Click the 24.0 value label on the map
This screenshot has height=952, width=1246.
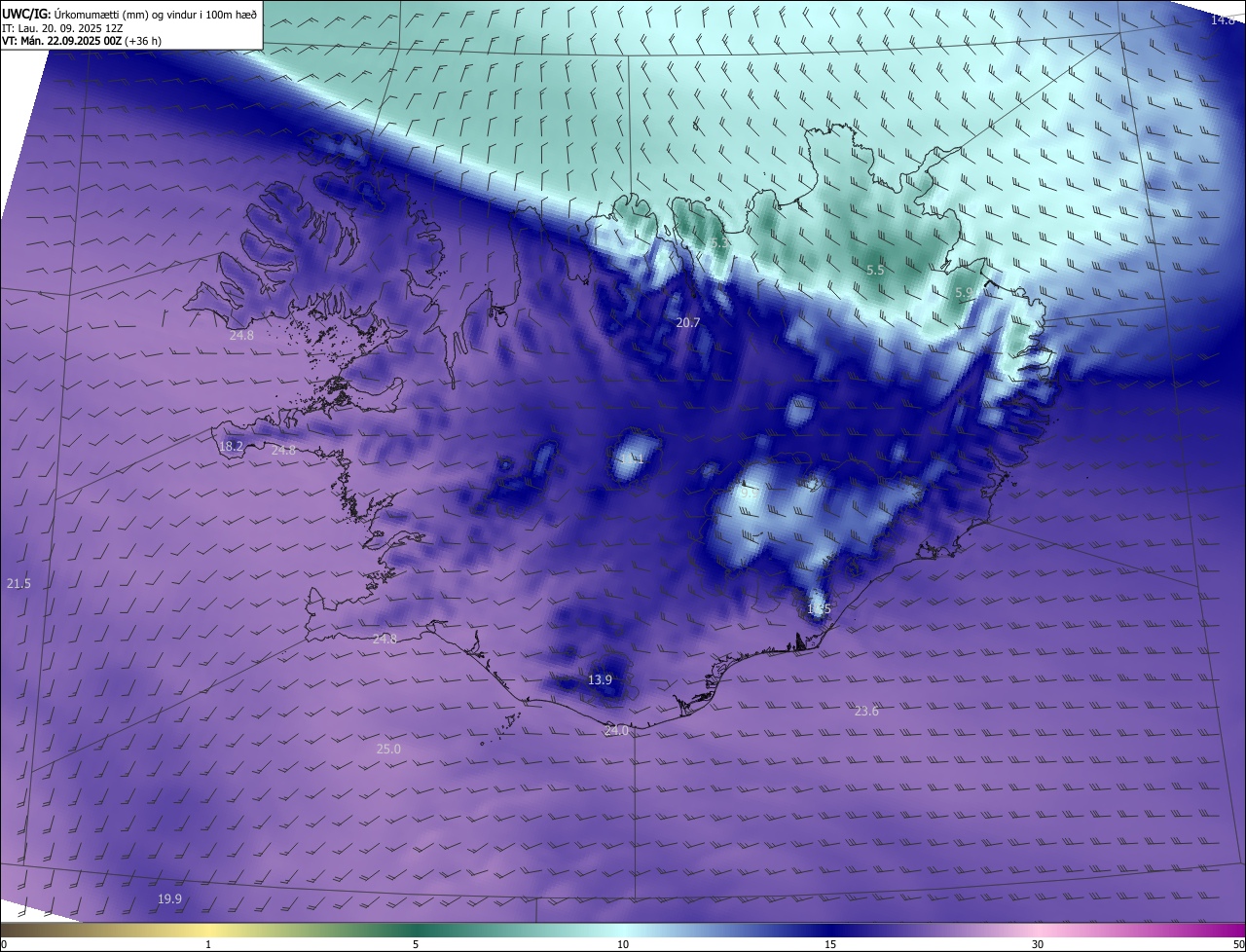616,730
